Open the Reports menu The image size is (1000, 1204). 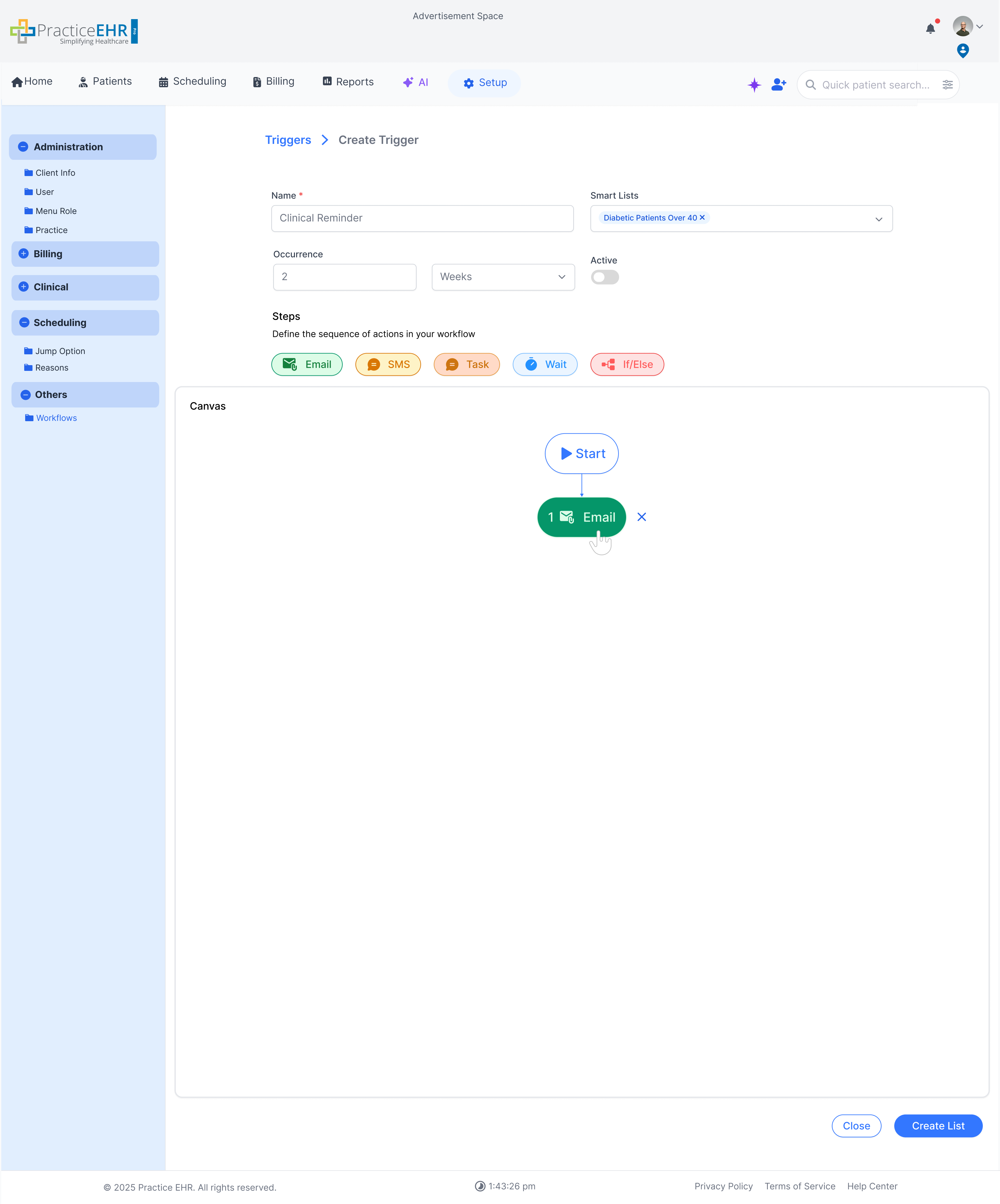(x=347, y=82)
